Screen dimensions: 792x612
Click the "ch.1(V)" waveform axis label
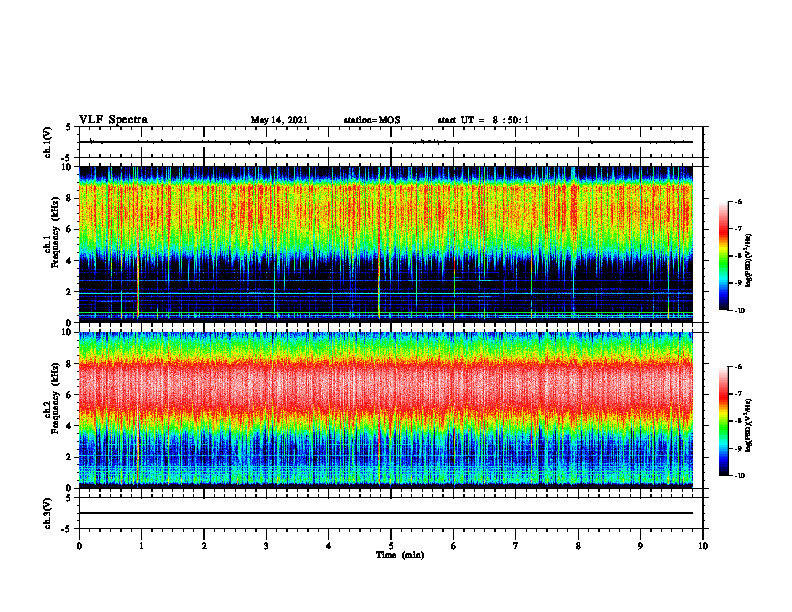click(48, 142)
